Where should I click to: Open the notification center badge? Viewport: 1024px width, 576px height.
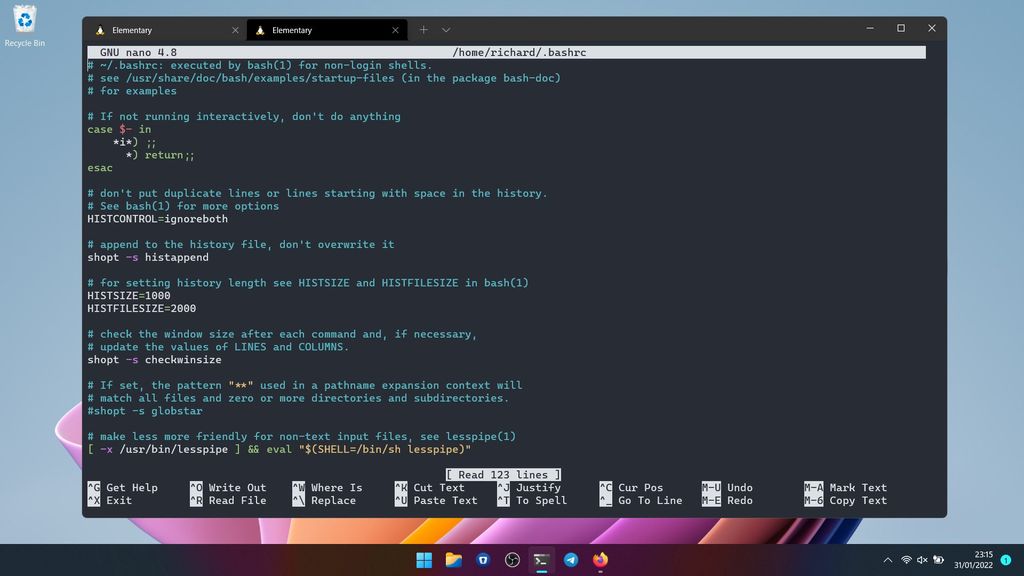1005,560
